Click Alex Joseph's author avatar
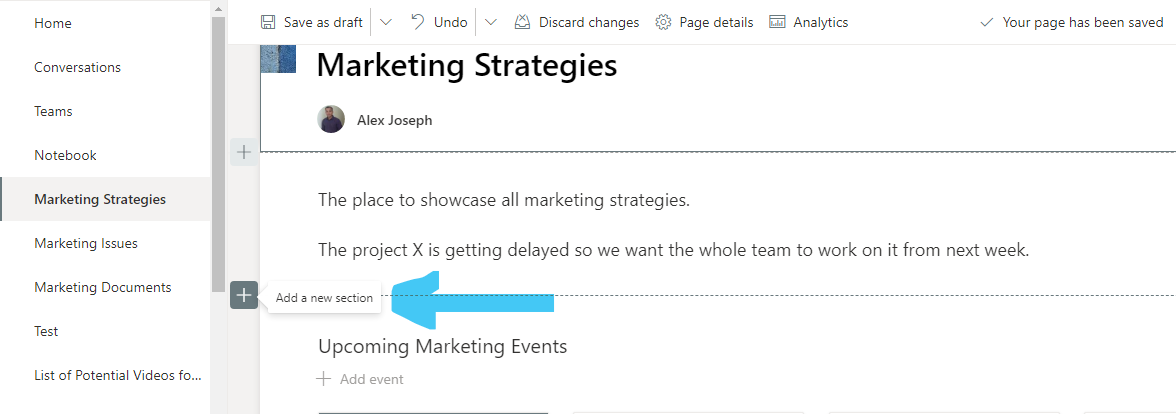 pos(331,120)
